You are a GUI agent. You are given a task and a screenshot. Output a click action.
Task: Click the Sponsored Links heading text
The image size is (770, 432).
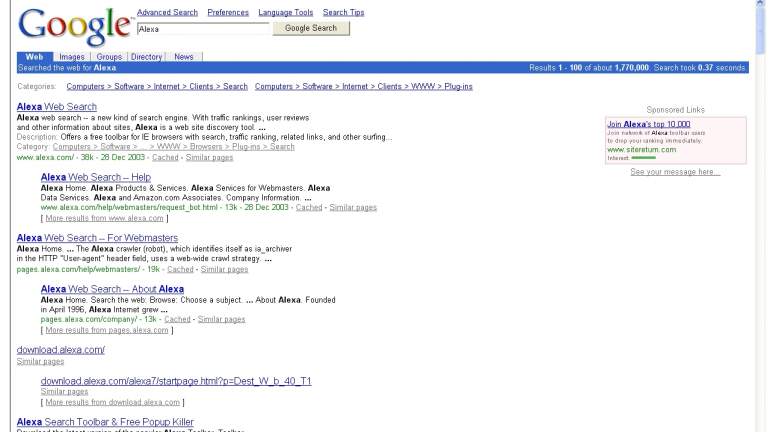(675, 110)
